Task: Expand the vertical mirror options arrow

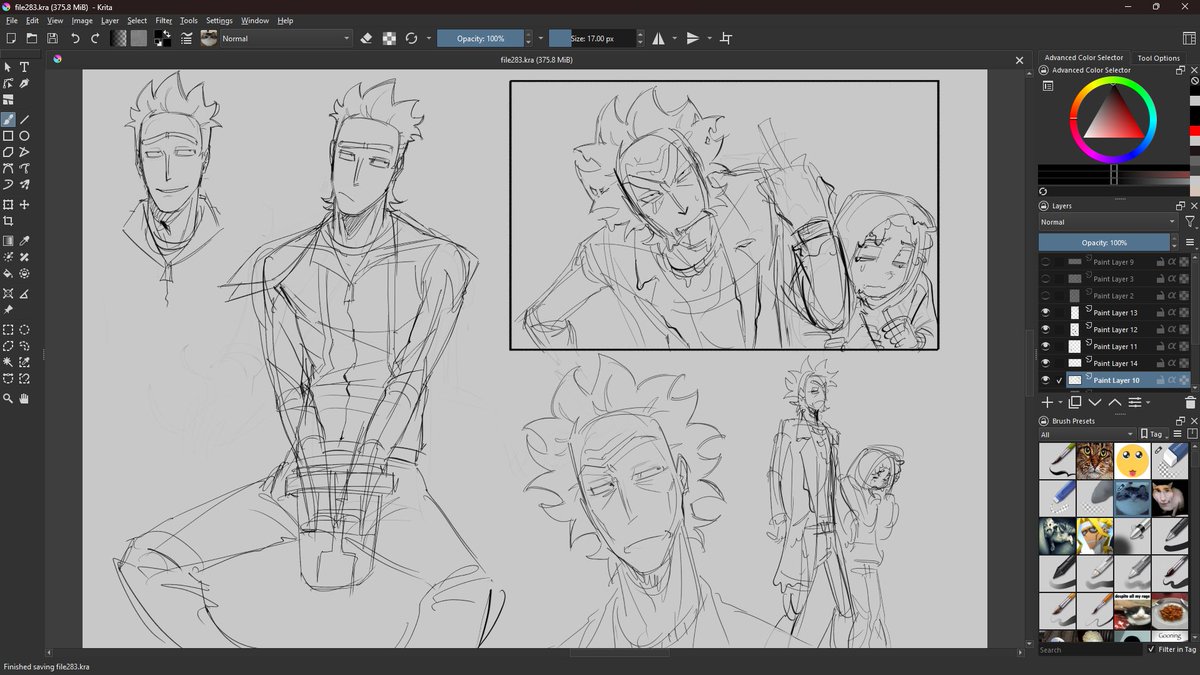Action: (710, 38)
